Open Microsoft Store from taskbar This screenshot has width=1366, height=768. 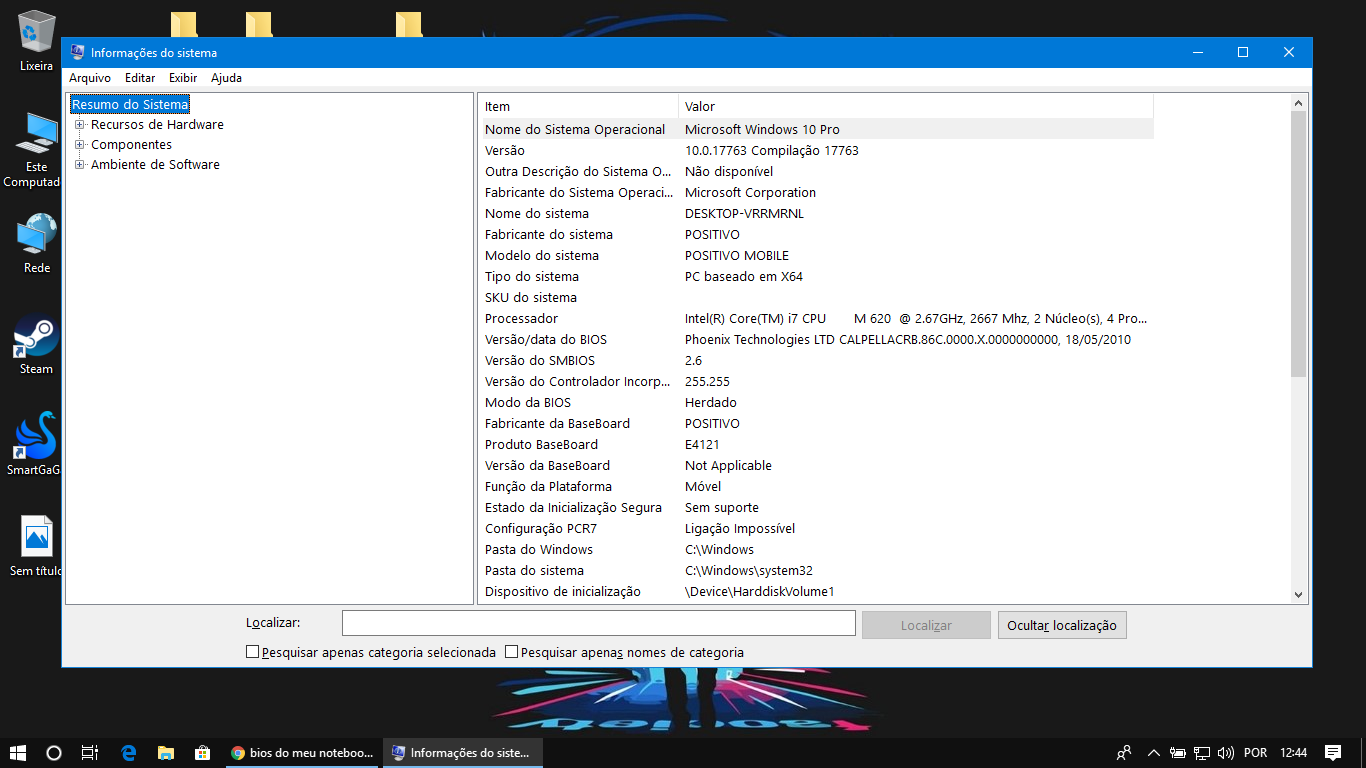[x=202, y=753]
